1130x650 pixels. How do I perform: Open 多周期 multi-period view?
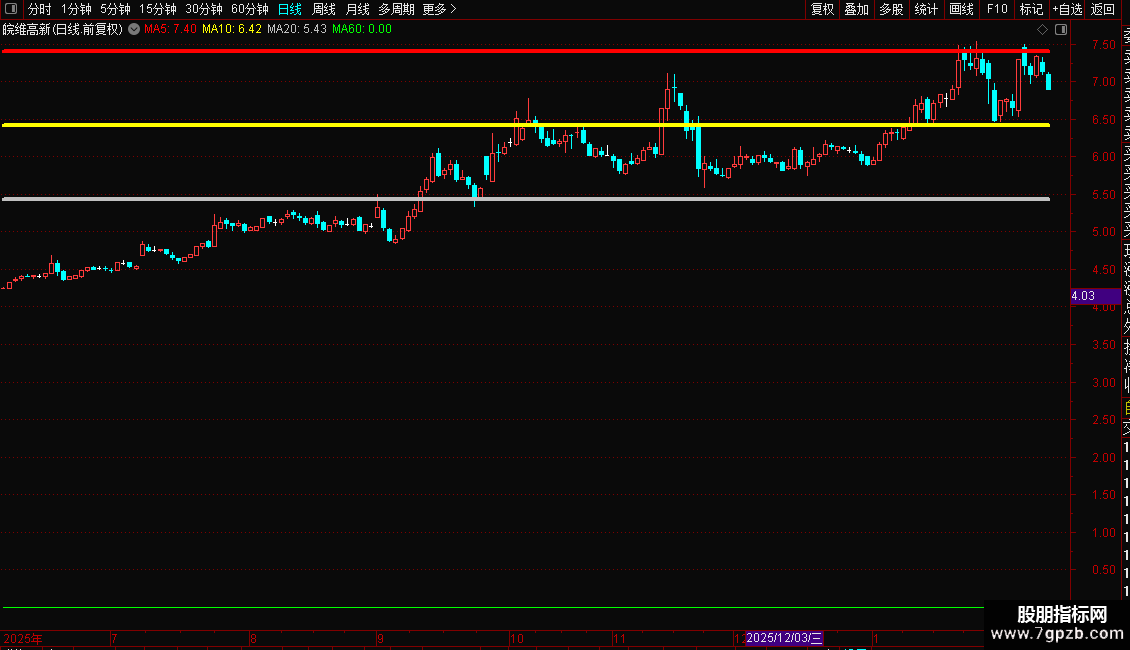(396, 9)
